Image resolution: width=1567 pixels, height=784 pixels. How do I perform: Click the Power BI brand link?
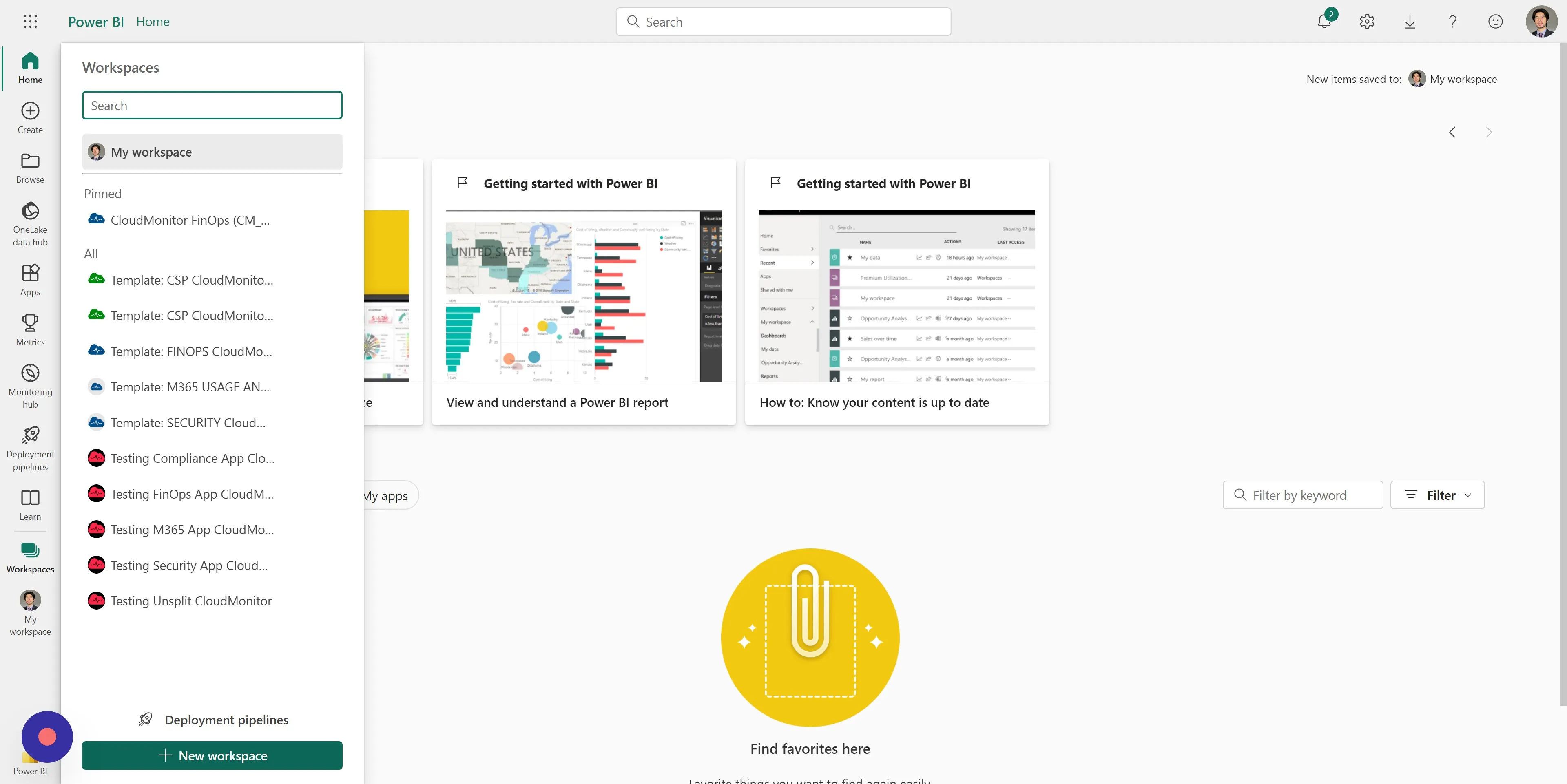click(95, 22)
